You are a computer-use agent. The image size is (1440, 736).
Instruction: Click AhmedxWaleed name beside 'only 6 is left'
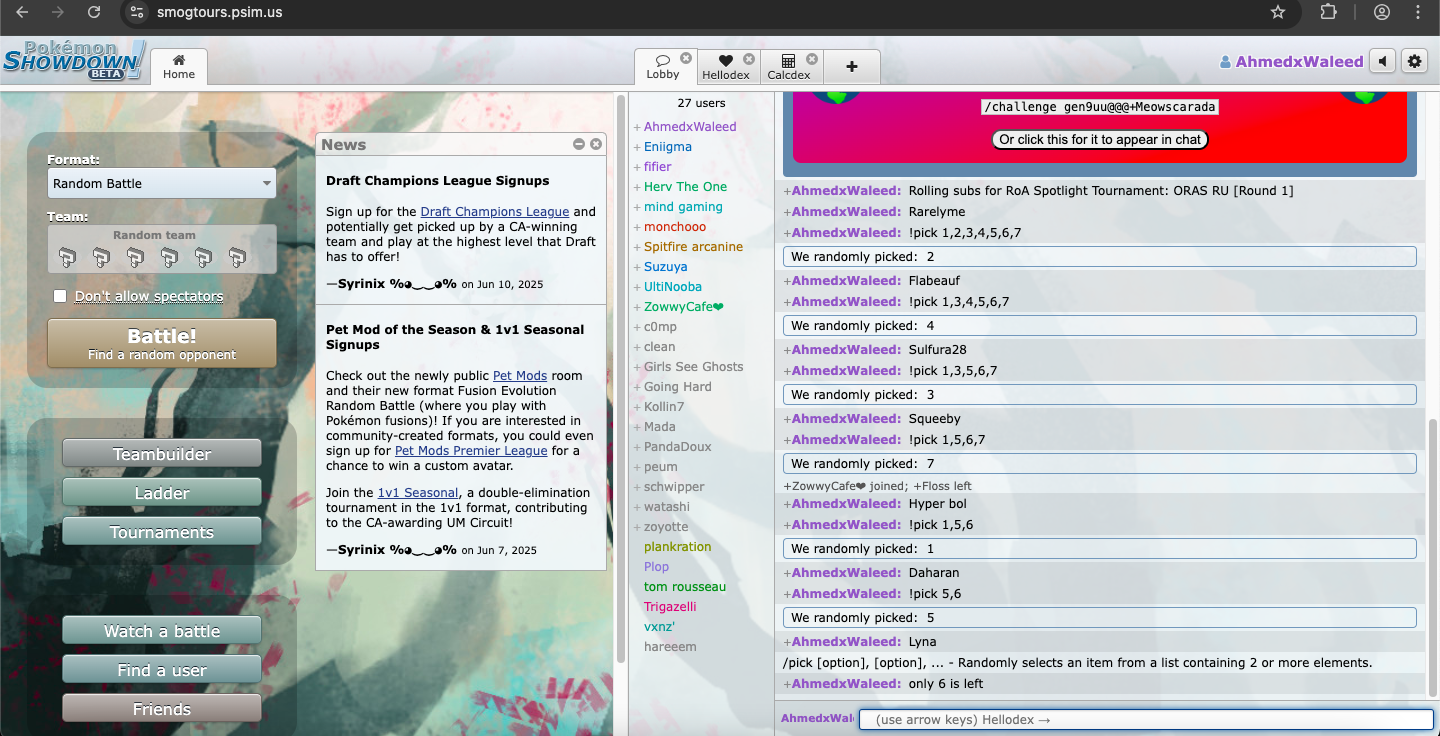click(846, 684)
